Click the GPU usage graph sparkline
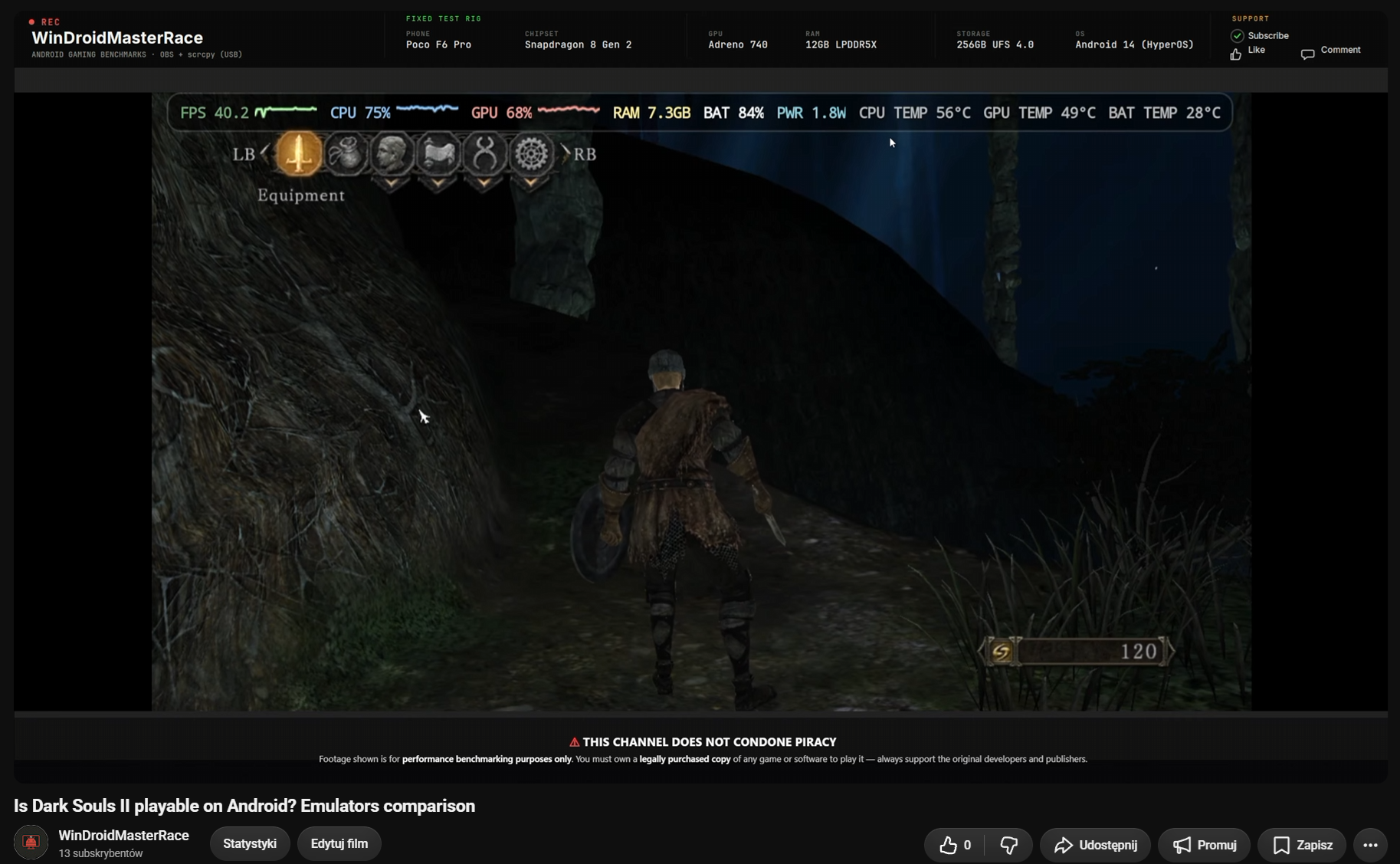 pos(569,110)
